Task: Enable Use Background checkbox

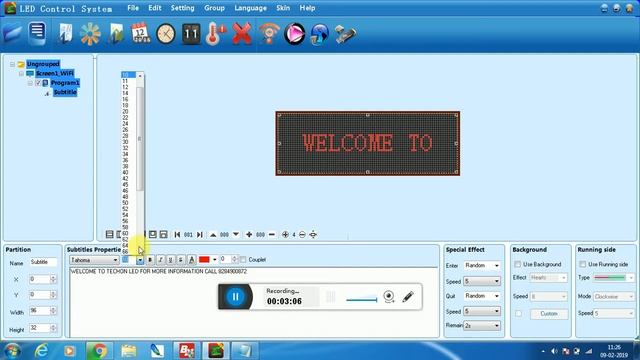Action: point(518,264)
